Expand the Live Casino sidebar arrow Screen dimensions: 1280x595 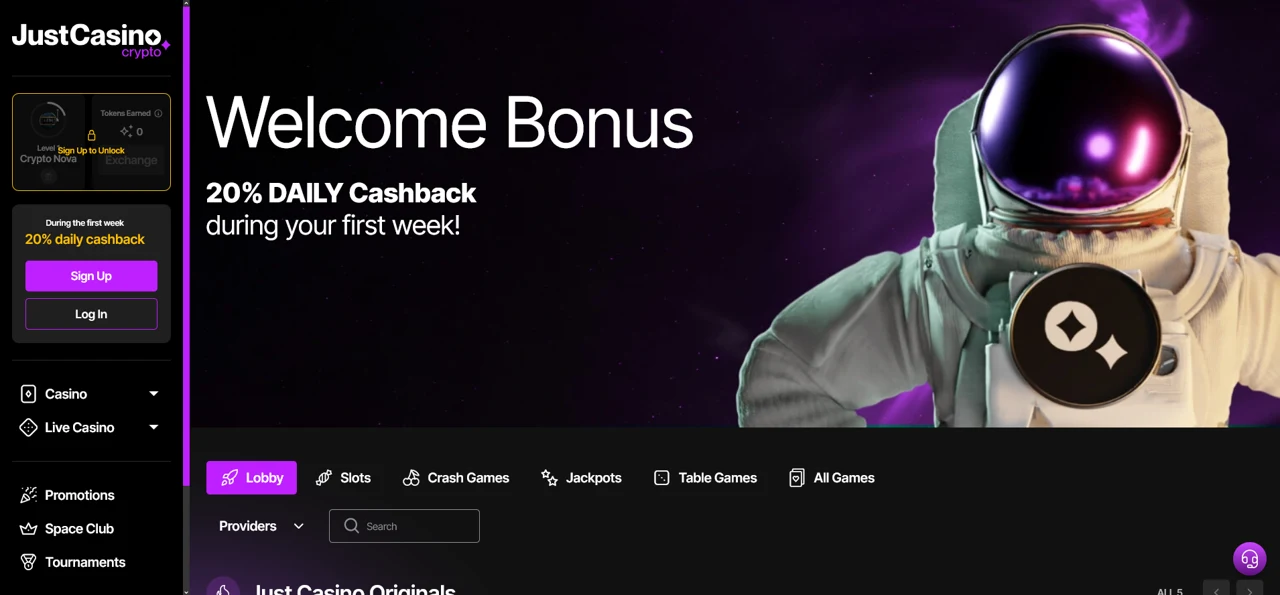[154, 427]
